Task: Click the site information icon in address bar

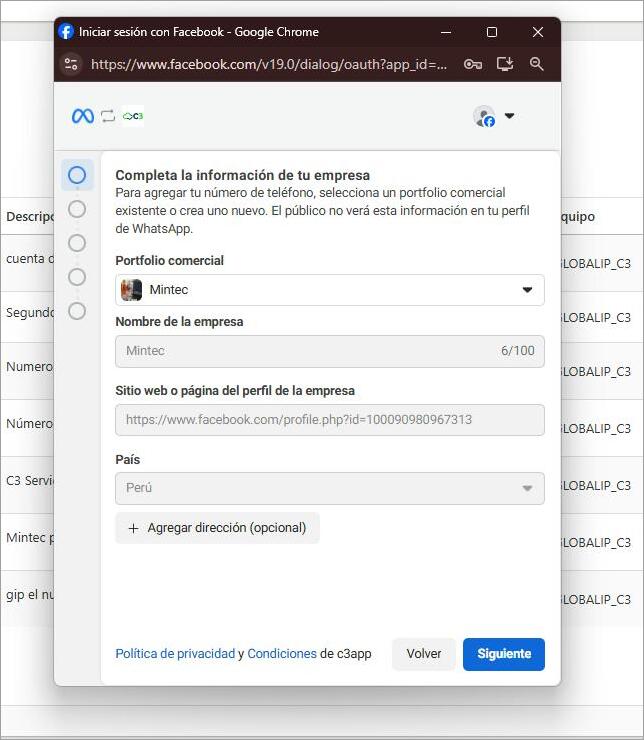Action: click(x=71, y=64)
